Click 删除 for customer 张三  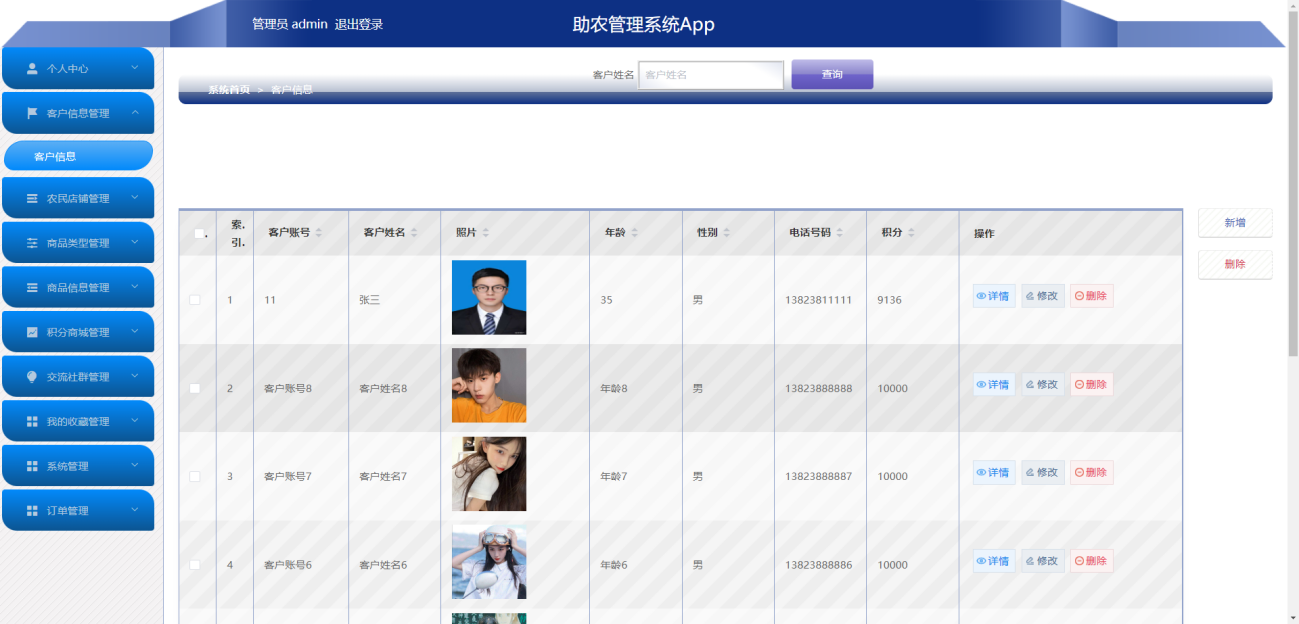click(1091, 296)
